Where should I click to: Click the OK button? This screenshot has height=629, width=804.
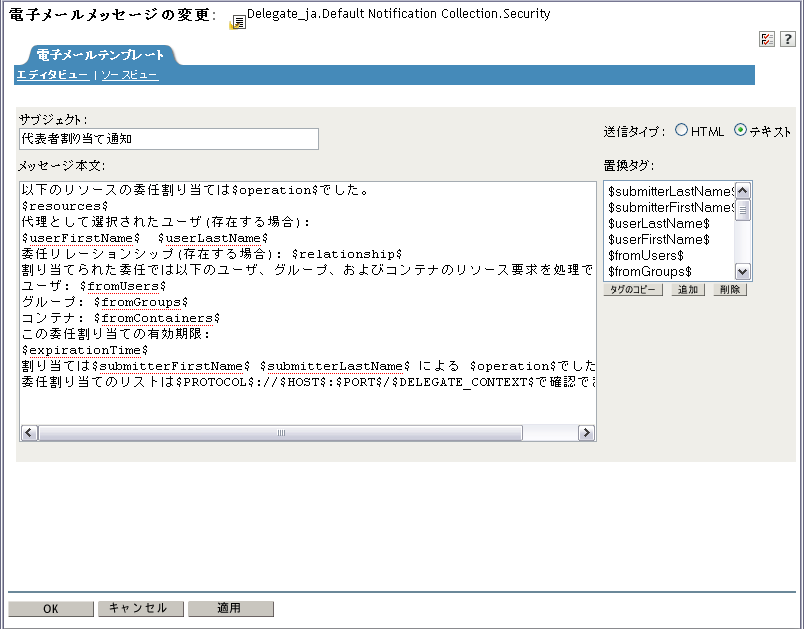pyautogui.click(x=51, y=608)
